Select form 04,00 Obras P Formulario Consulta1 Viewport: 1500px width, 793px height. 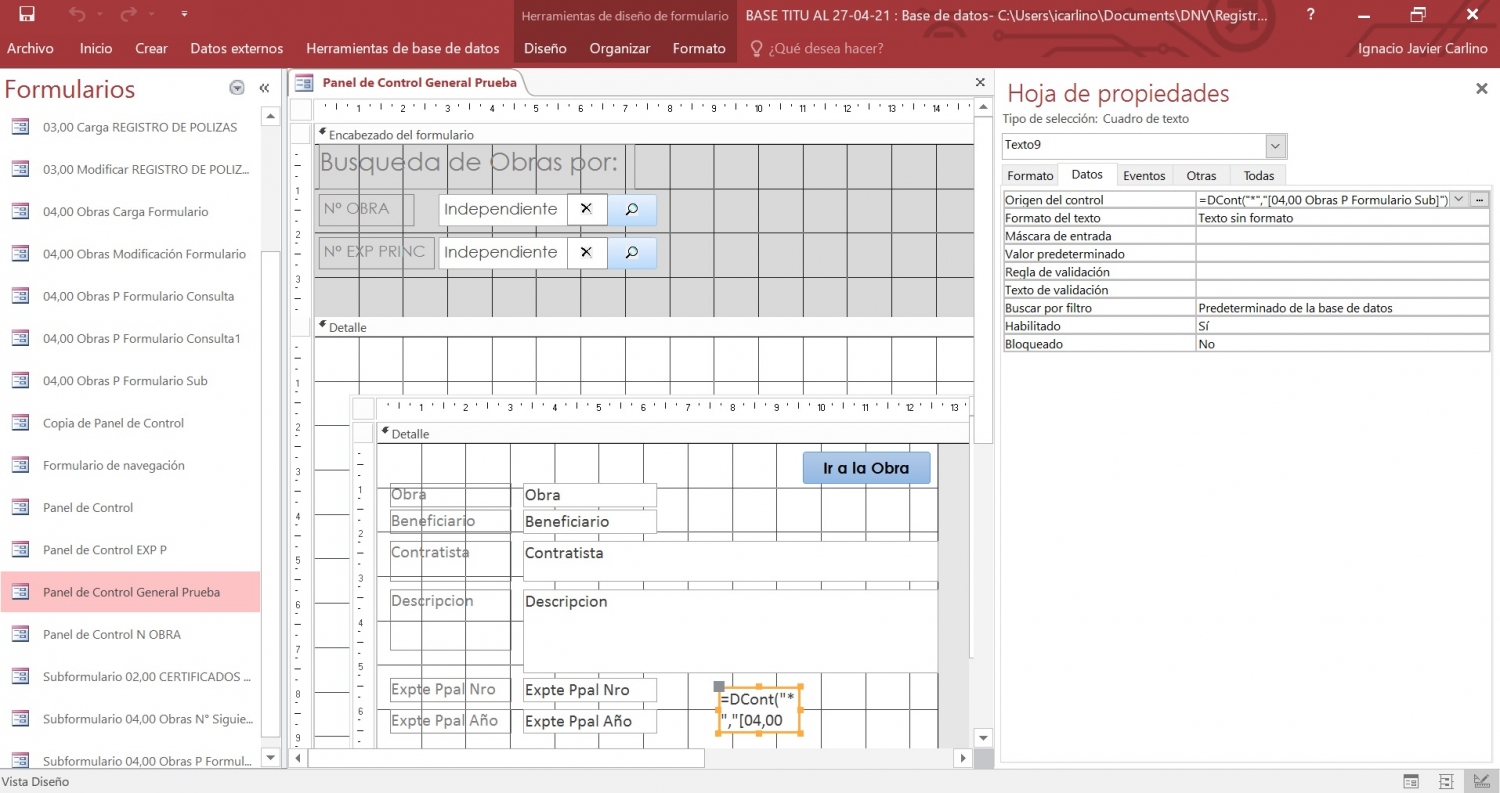click(130, 338)
